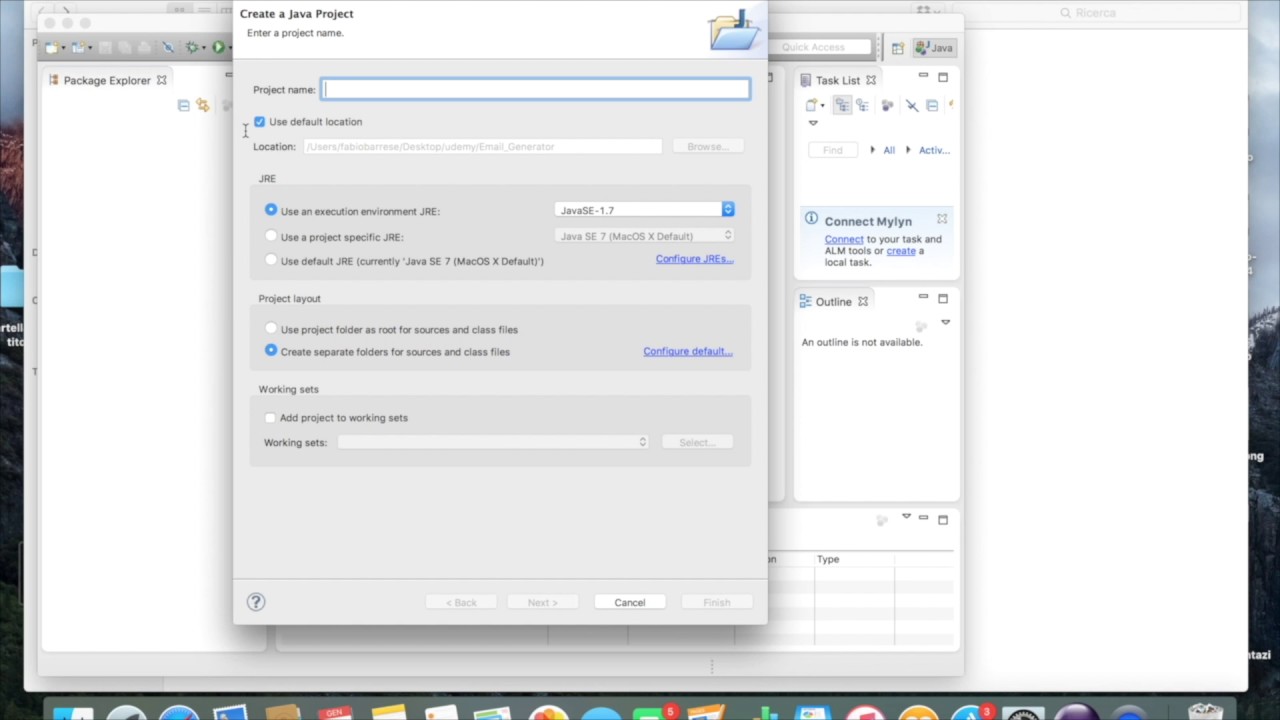
Task: Close the Package Explorer view
Action: pos(161,80)
